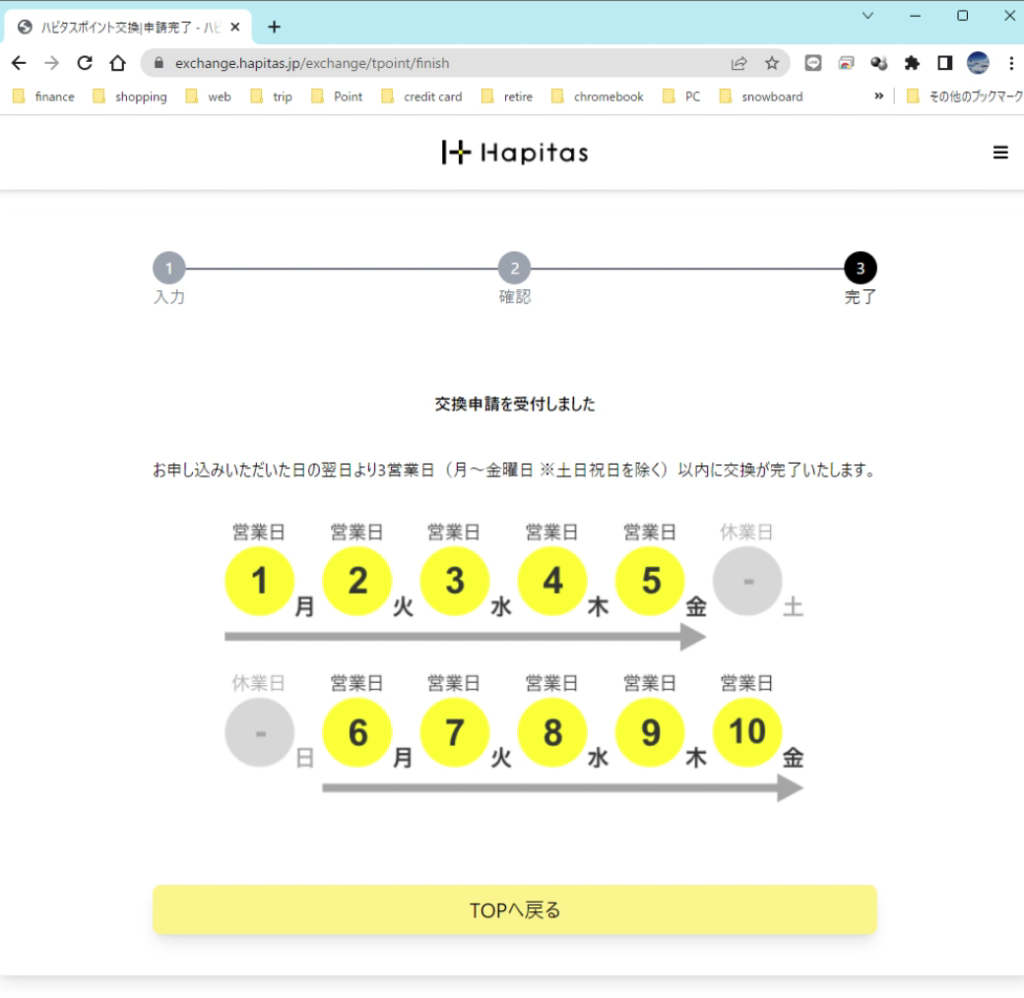Share this page from address bar

[x=739, y=63]
